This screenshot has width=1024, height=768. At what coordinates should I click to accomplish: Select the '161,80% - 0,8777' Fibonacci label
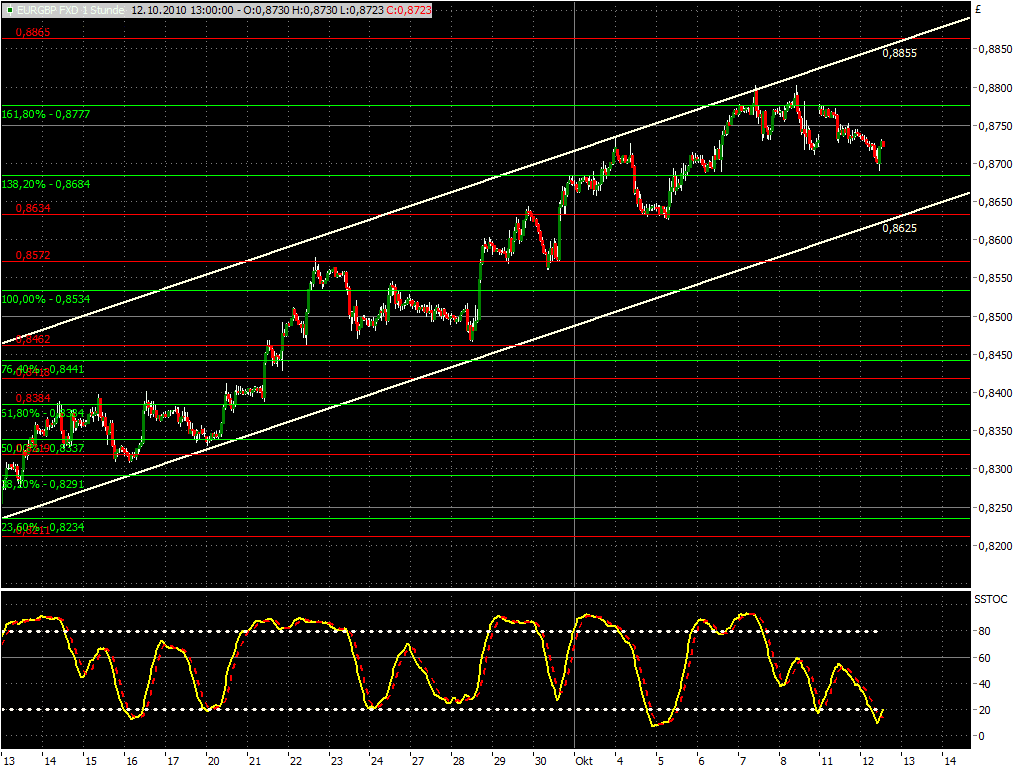(x=46, y=114)
